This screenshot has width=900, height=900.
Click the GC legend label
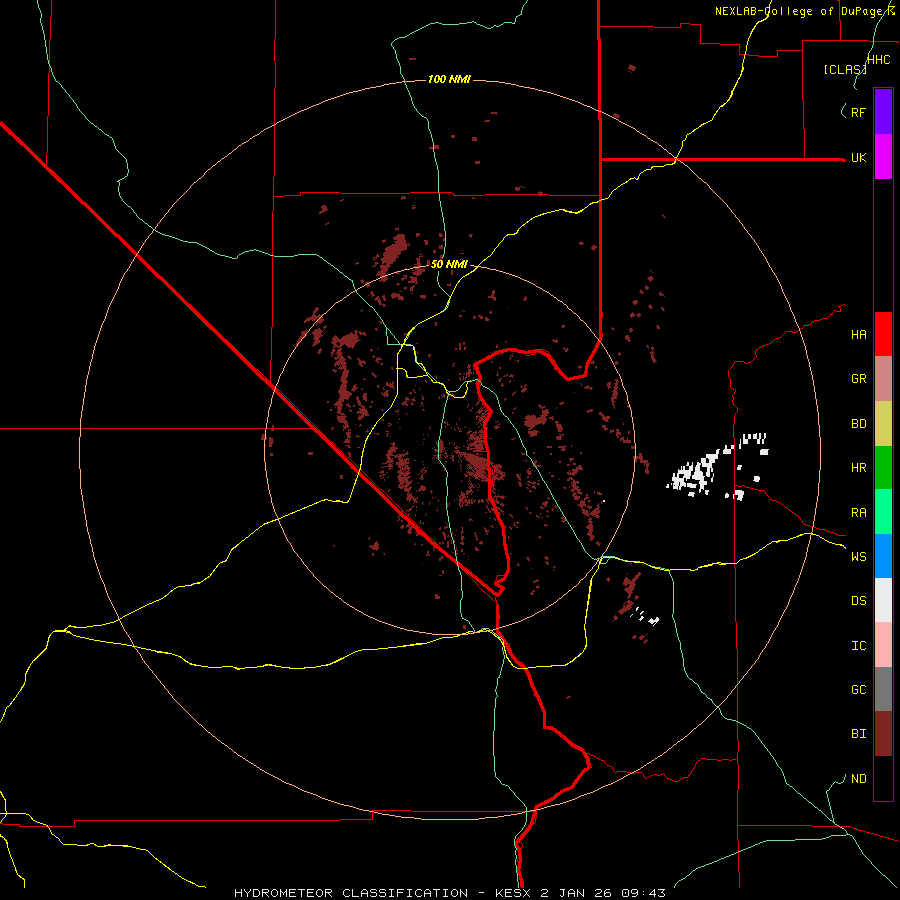click(858, 690)
